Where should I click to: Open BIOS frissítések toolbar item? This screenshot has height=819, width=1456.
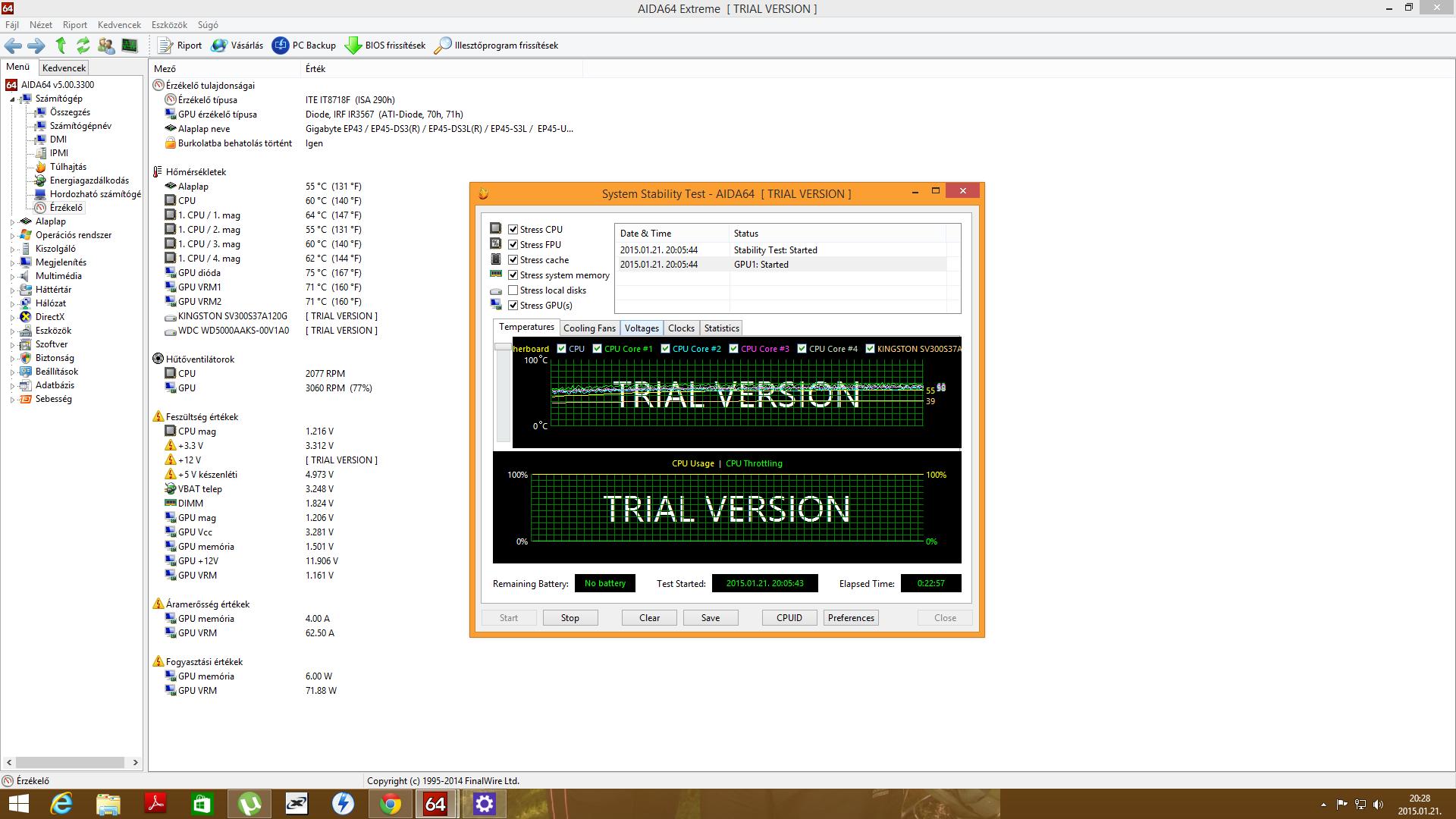click(385, 45)
